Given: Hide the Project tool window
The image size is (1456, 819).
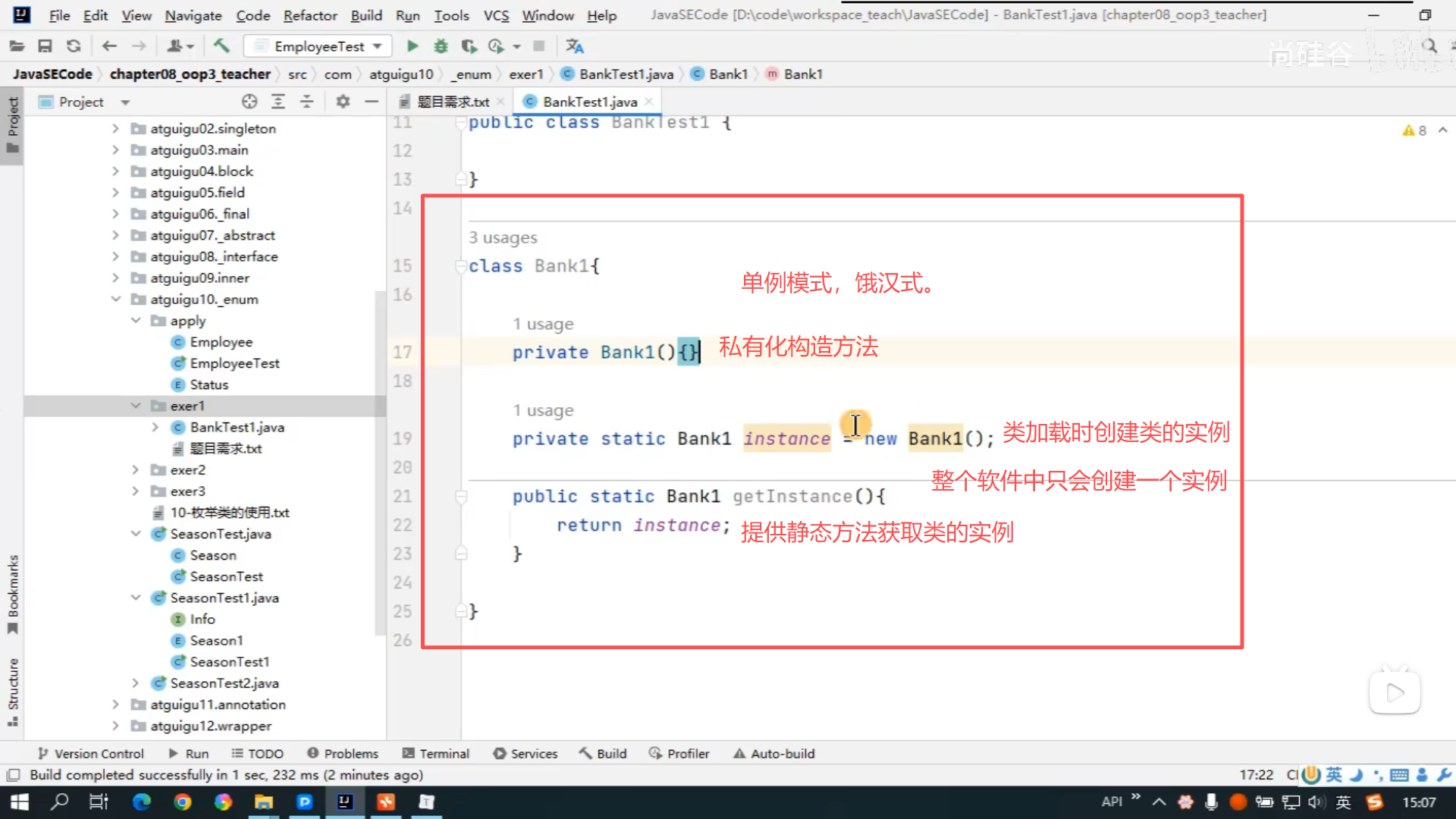Looking at the screenshot, I should pyautogui.click(x=372, y=102).
